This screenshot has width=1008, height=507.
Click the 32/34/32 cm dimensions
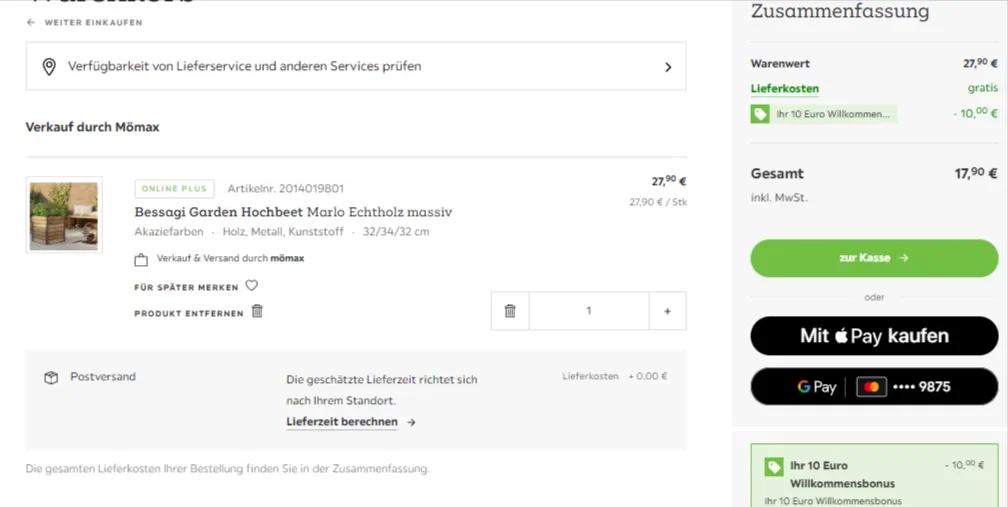(x=396, y=232)
